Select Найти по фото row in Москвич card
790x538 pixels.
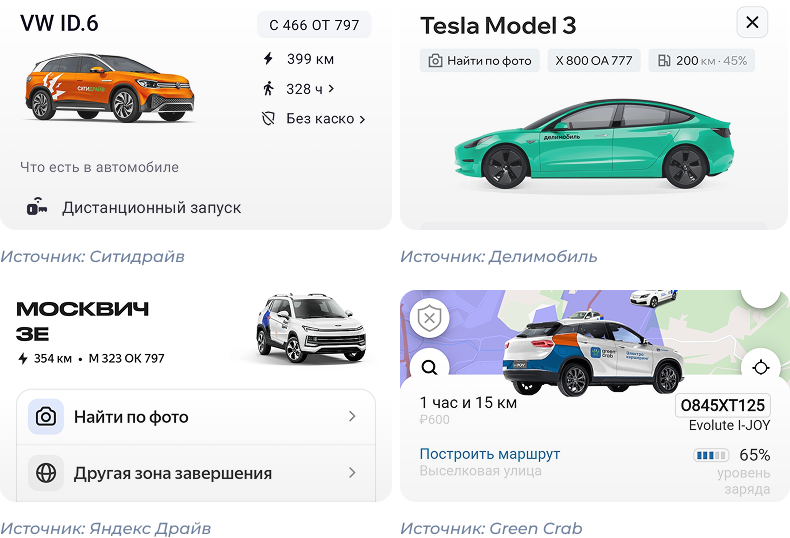coord(196,417)
